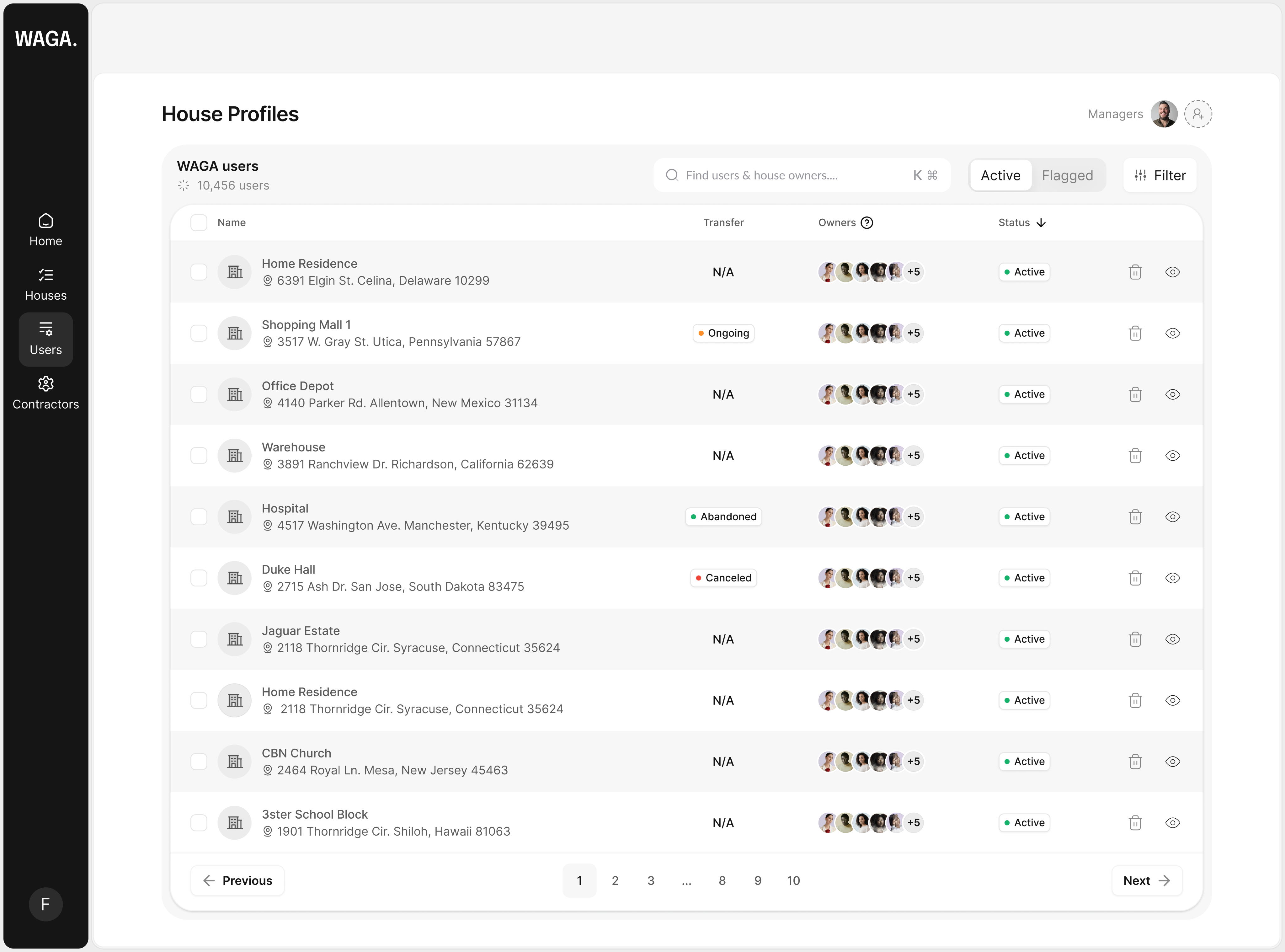1285x952 pixels.
Task: Click the add manager icon
Action: pyautogui.click(x=1198, y=114)
